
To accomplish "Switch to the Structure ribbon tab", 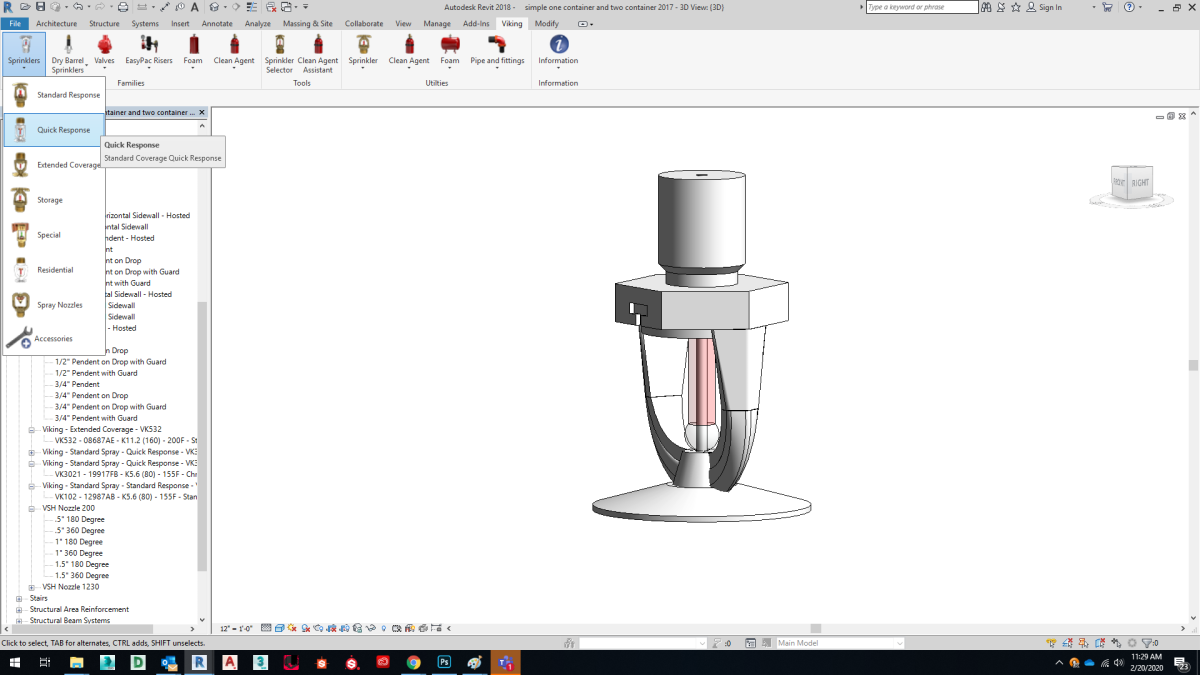I will [x=104, y=23].
